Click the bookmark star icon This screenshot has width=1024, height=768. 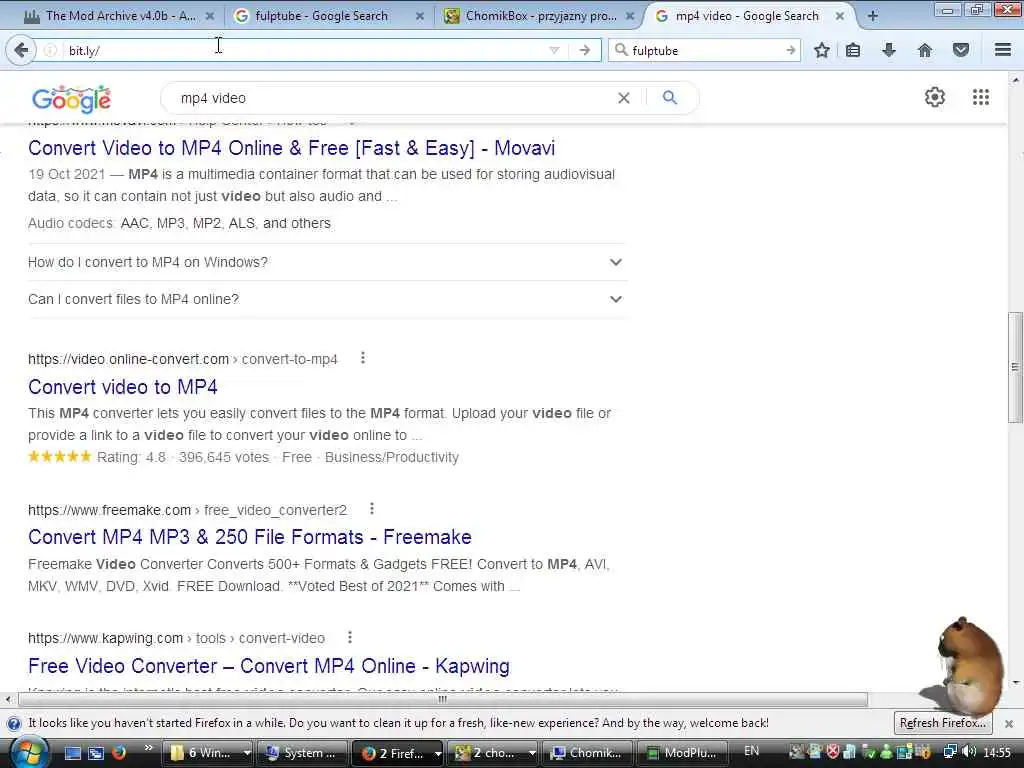[x=822, y=50]
